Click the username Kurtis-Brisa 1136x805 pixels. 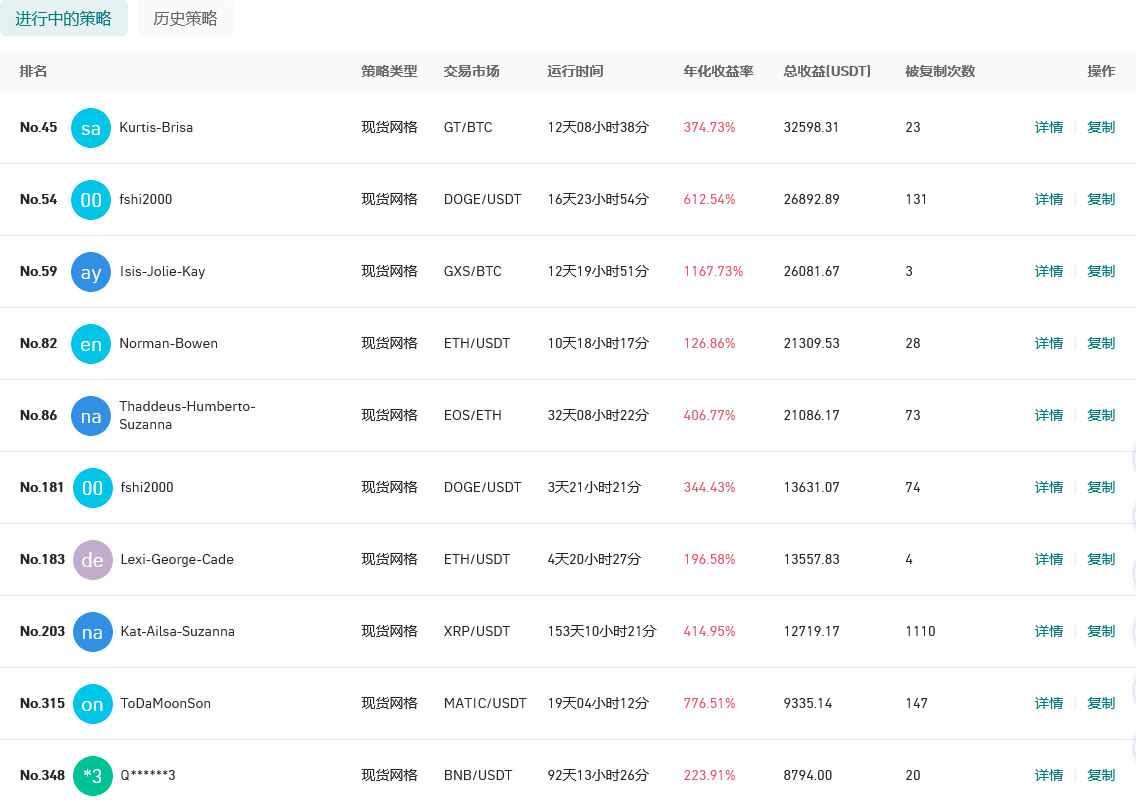coord(156,128)
